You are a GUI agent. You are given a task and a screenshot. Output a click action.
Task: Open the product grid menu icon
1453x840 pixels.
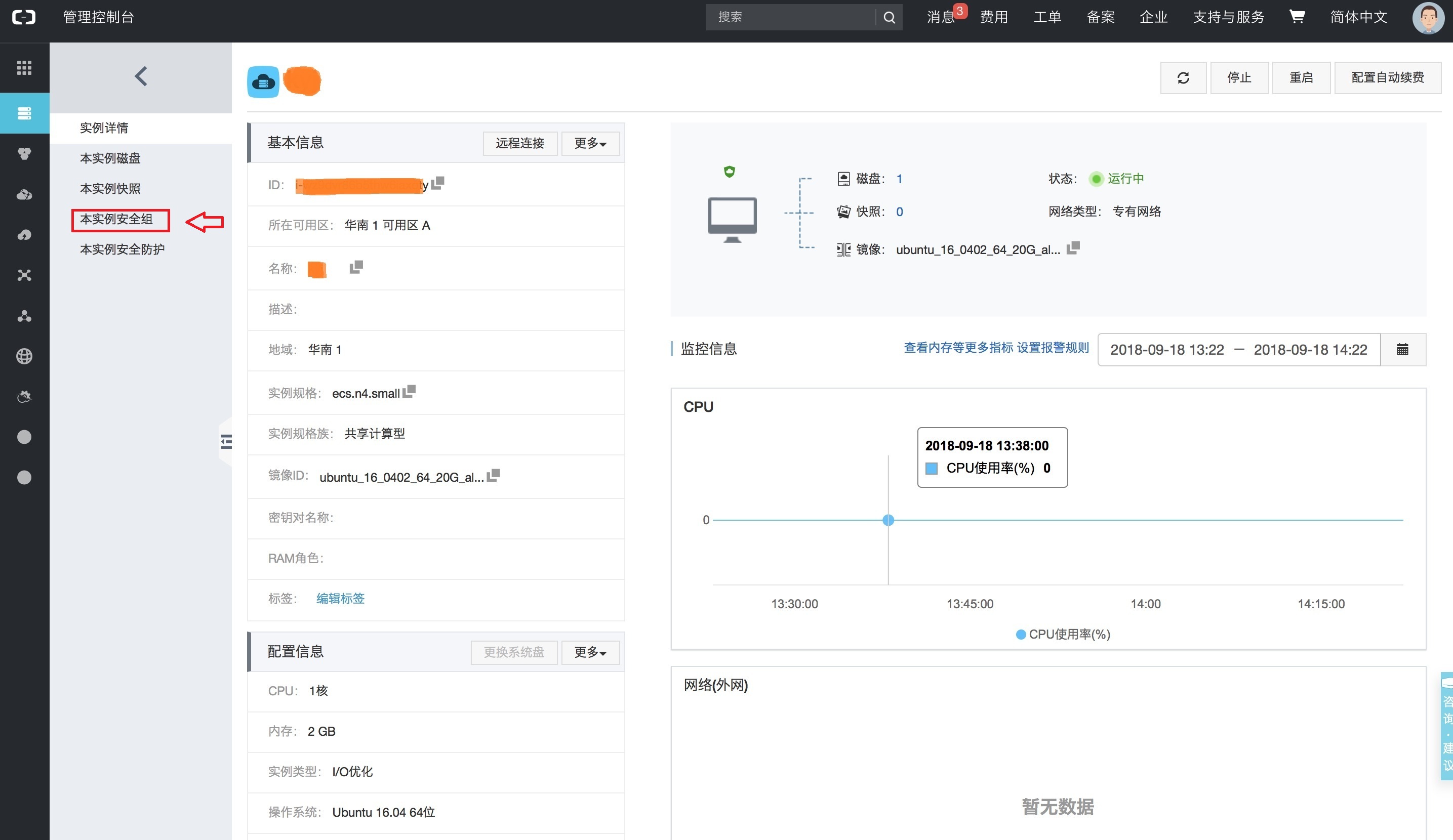(x=24, y=67)
